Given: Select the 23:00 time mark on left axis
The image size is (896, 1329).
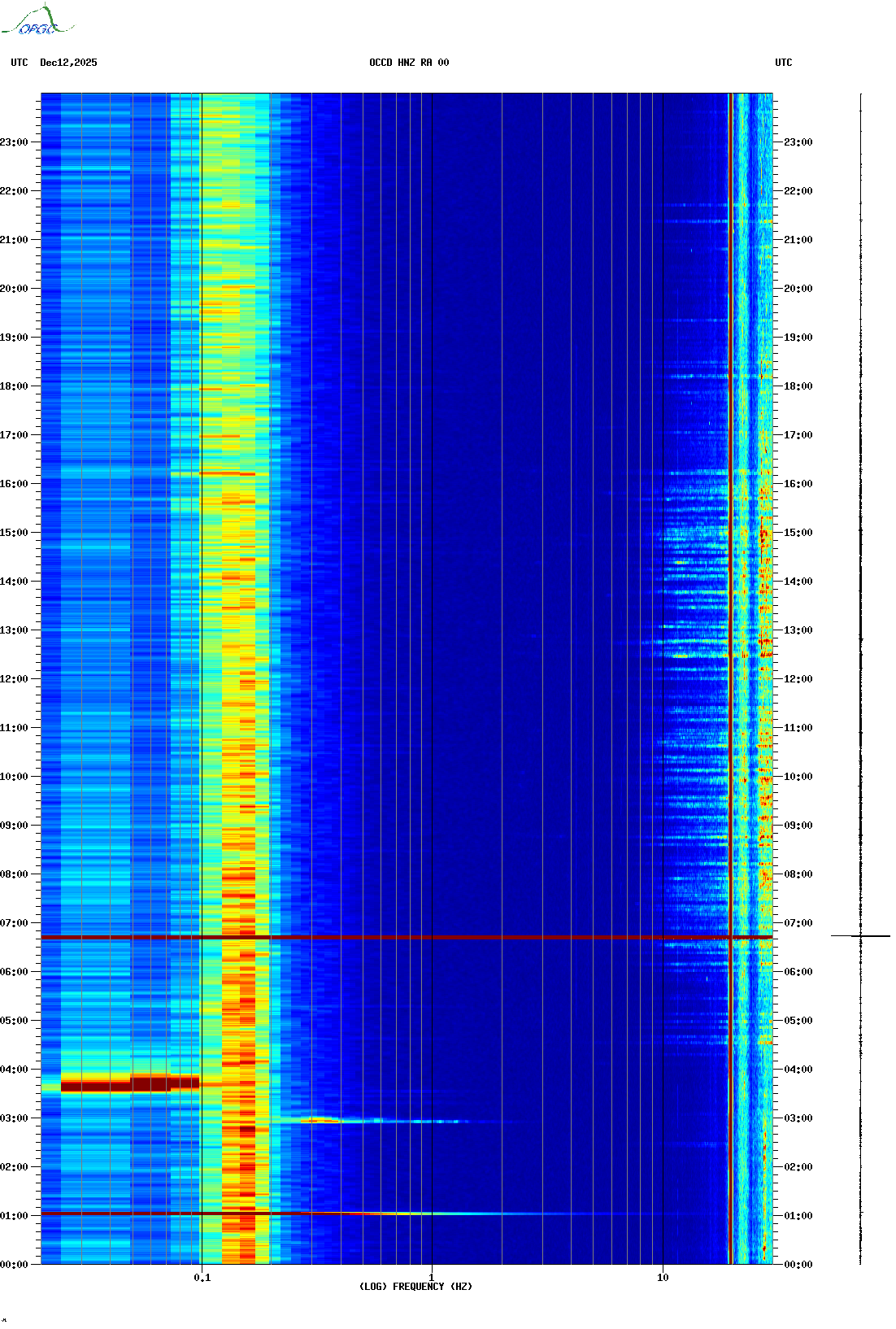Looking at the screenshot, I should click(15, 142).
